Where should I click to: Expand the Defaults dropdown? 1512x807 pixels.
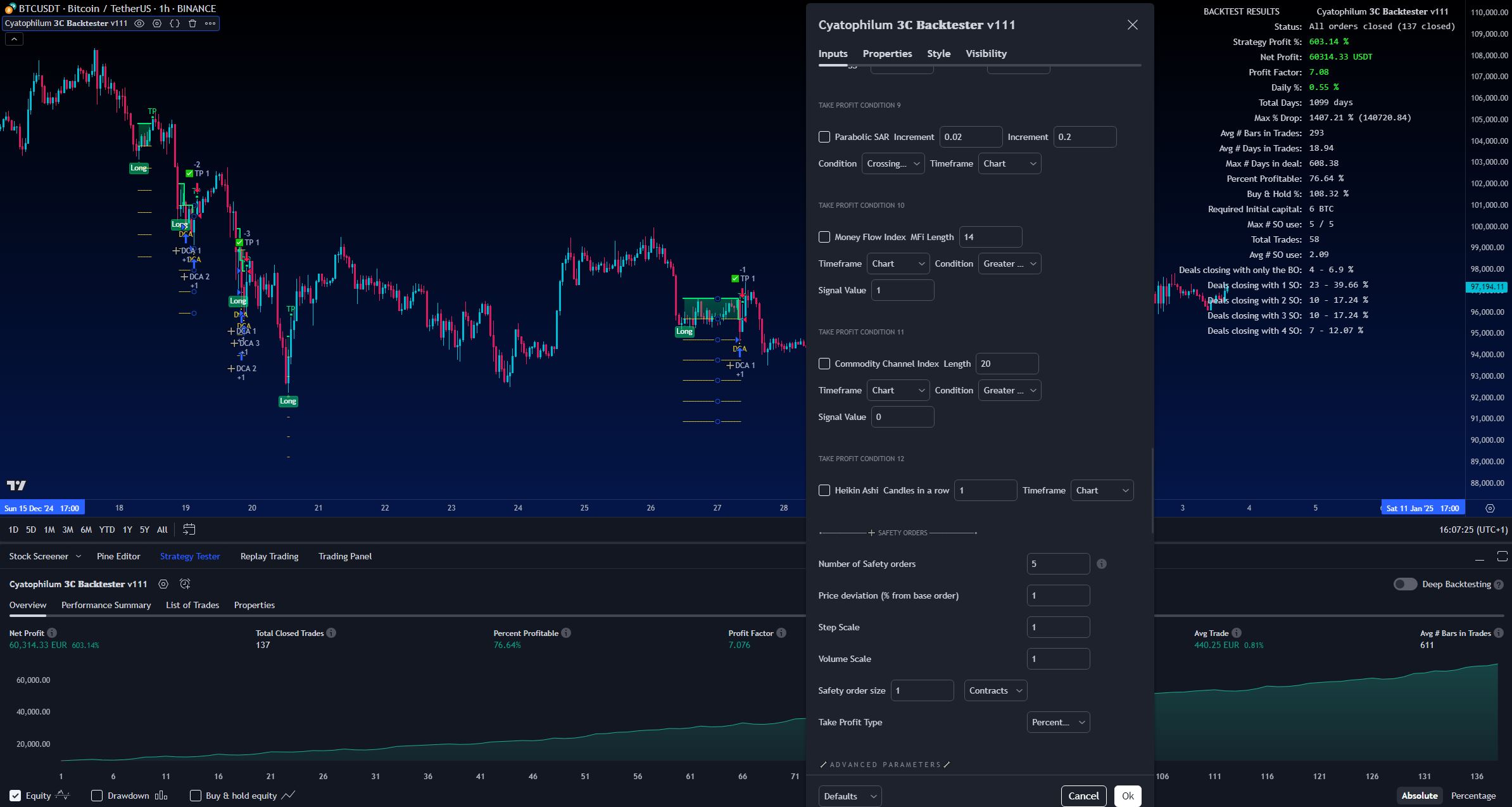click(850, 796)
